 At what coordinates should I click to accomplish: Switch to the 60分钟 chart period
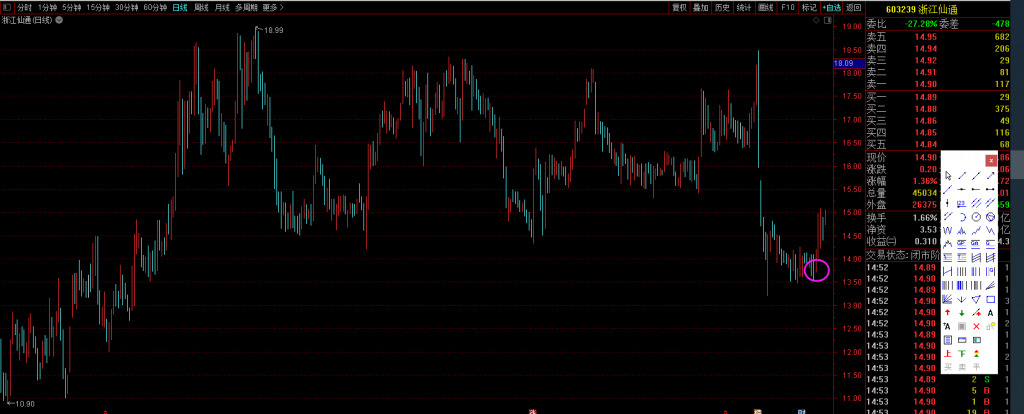[x=155, y=7]
